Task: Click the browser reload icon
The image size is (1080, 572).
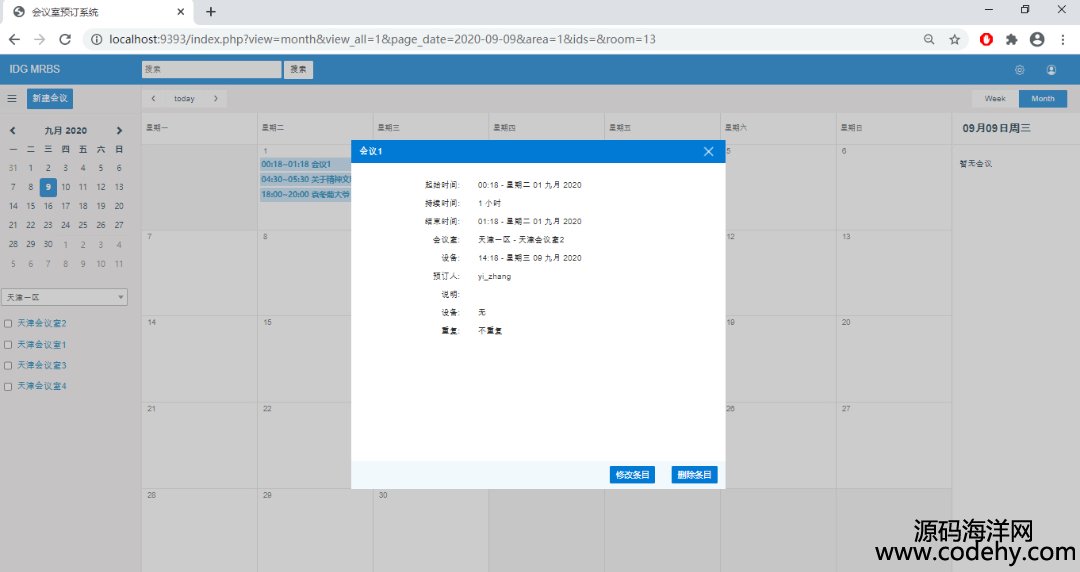Action: click(65, 39)
